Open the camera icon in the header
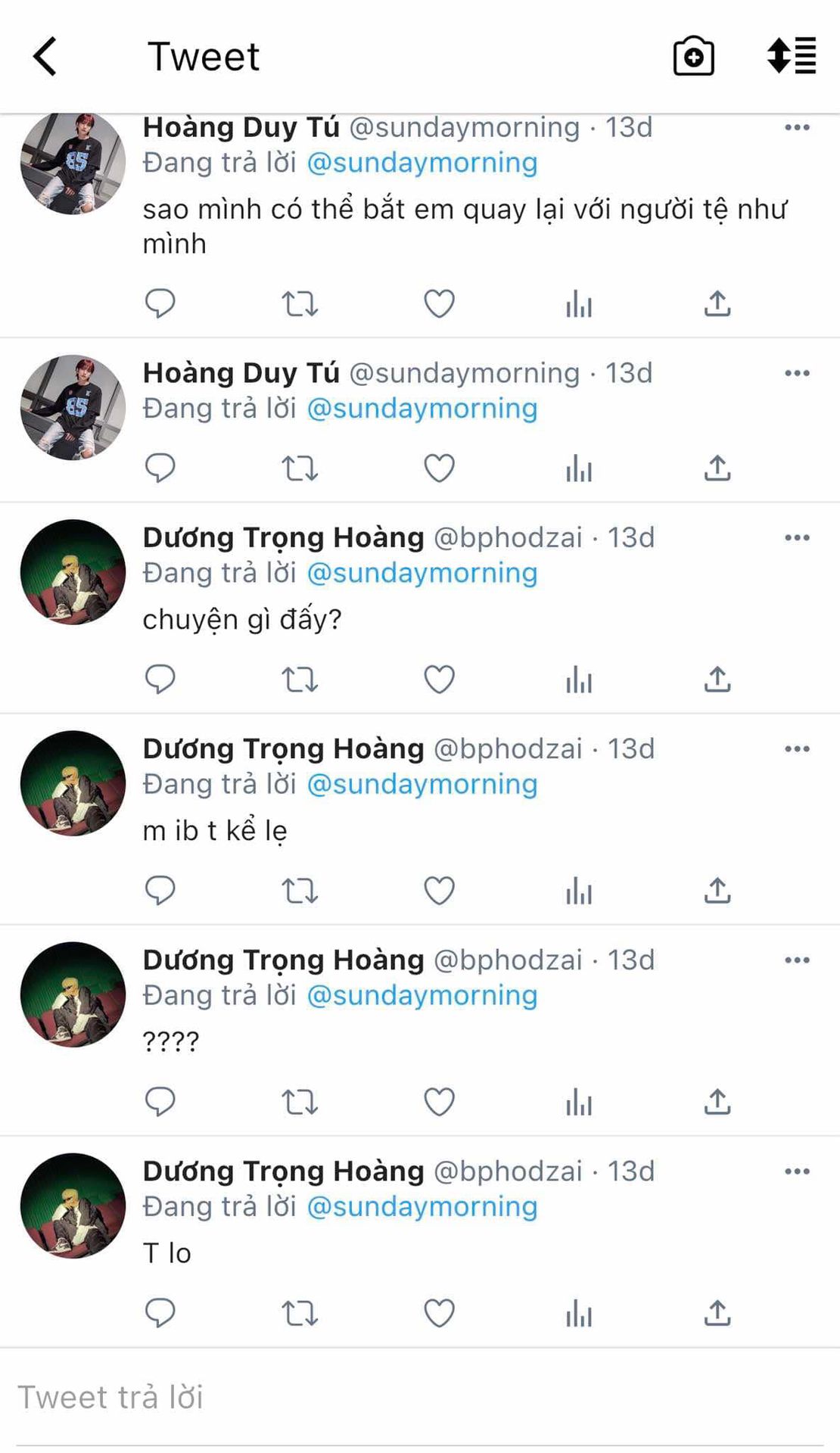The height and width of the screenshot is (1453, 840). [693, 57]
